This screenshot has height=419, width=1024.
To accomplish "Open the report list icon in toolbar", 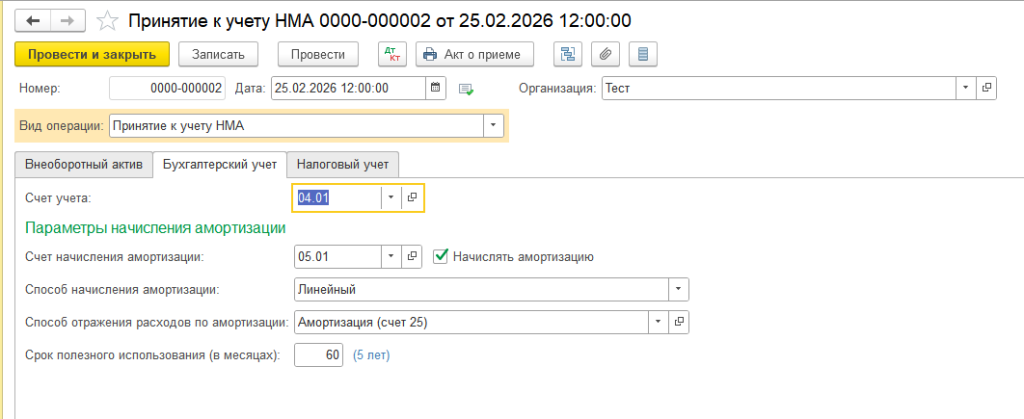I will pos(643,54).
